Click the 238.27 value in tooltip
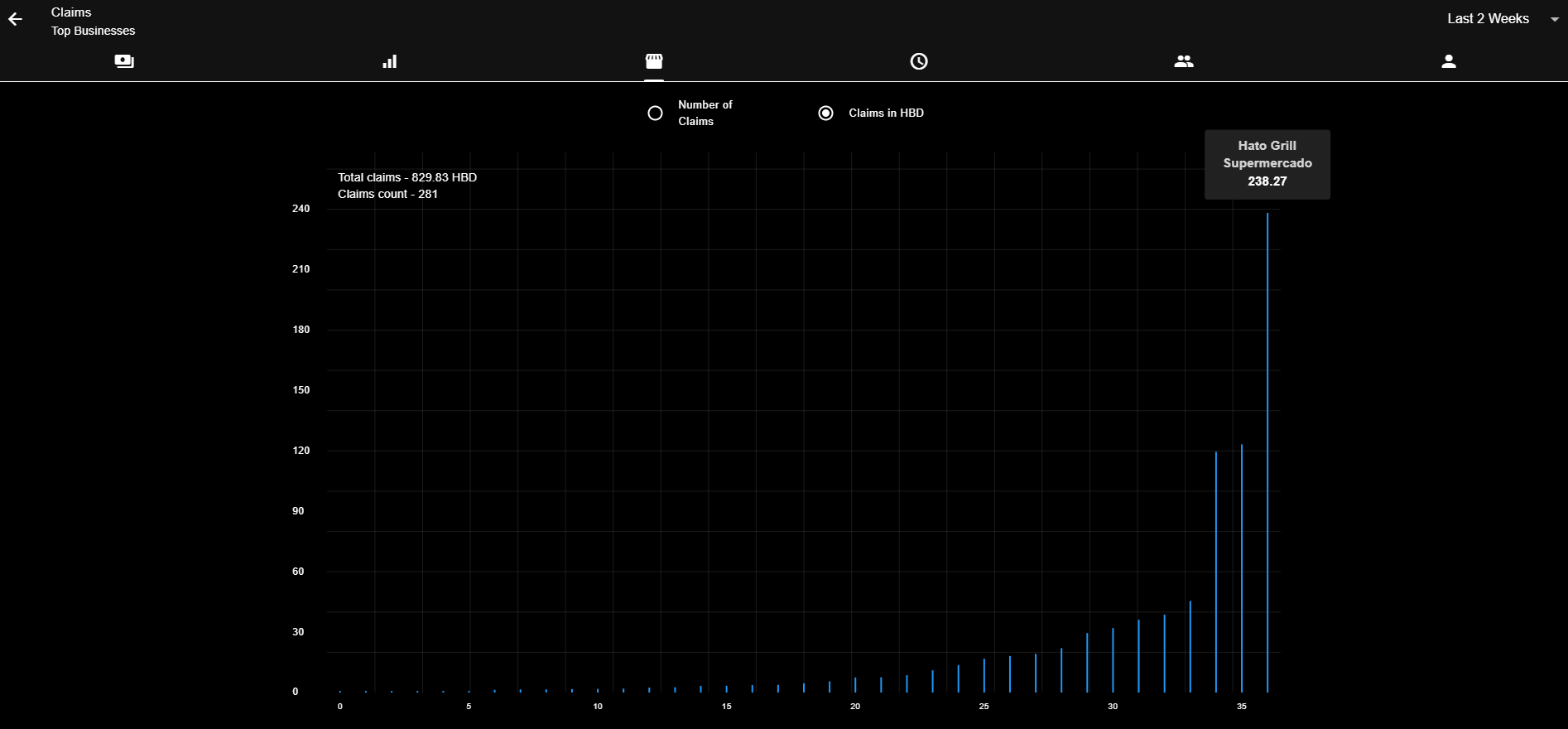This screenshot has width=1568, height=729. pyautogui.click(x=1267, y=181)
